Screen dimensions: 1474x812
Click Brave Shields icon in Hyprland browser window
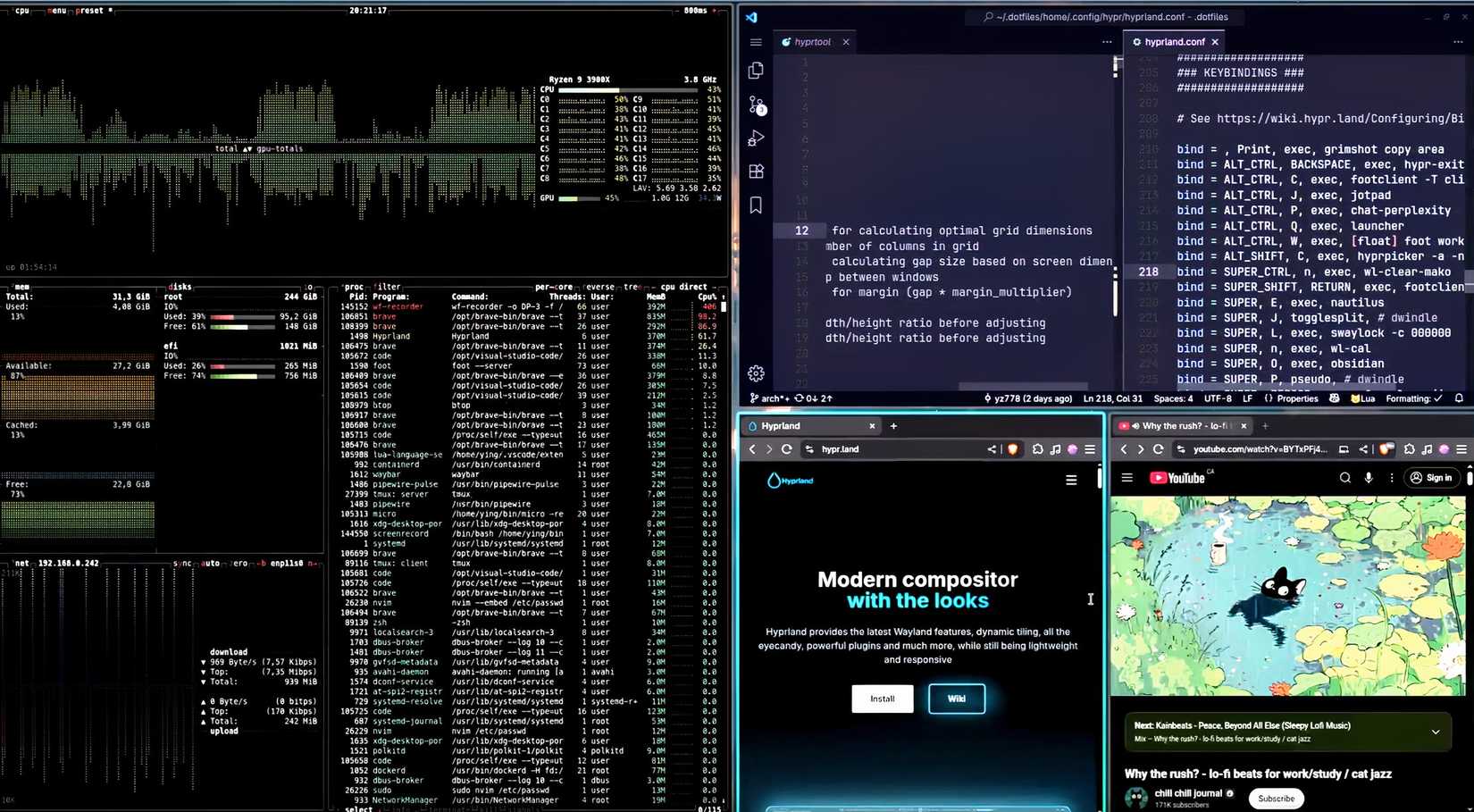(1012, 449)
